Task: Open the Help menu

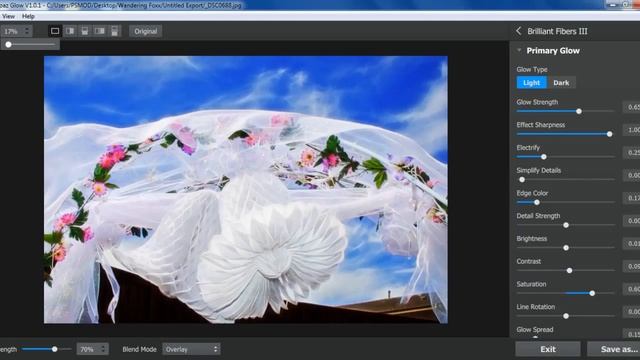Action: pyautogui.click(x=28, y=16)
